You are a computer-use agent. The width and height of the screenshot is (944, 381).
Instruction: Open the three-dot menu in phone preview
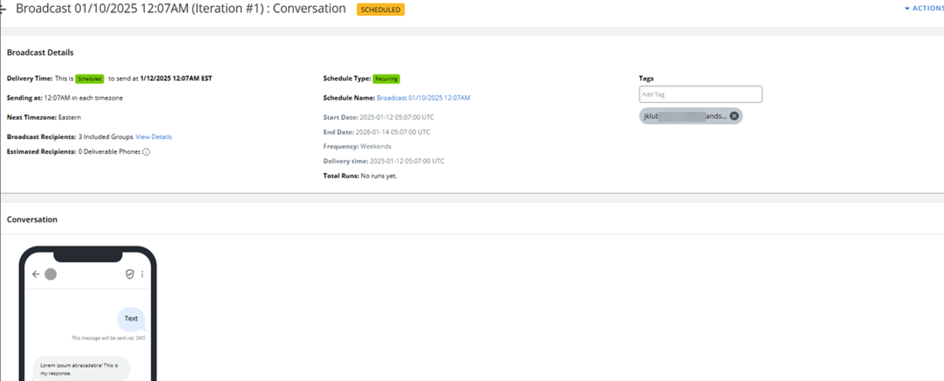(143, 274)
